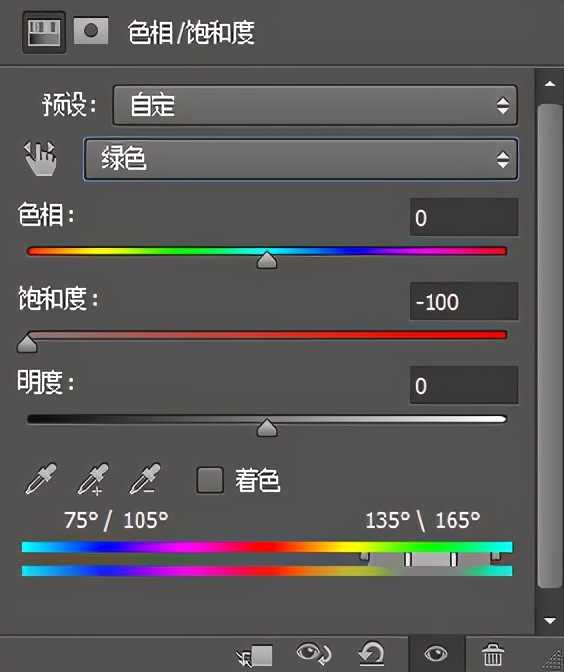Clip adjustment to layer below icon
This screenshot has height=672, width=564.
tap(255, 655)
